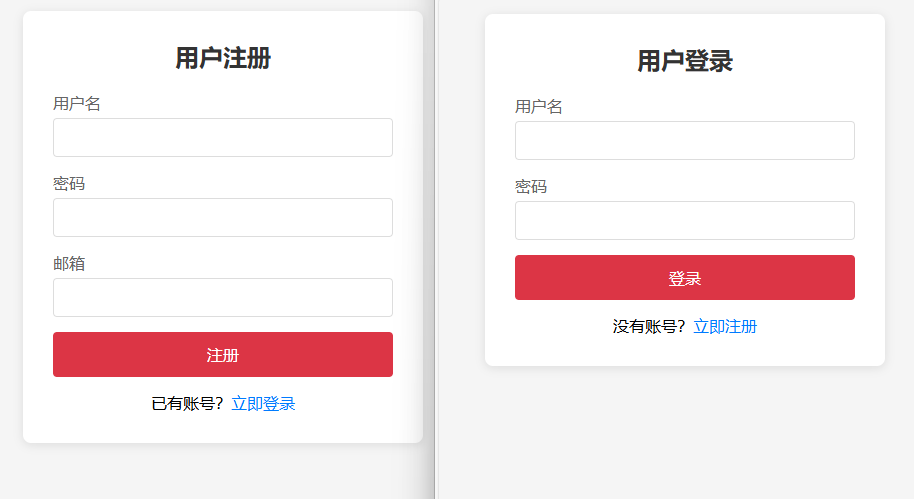Click the username field in the login form
This screenshot has width=914, height=499.
[684, 140]
